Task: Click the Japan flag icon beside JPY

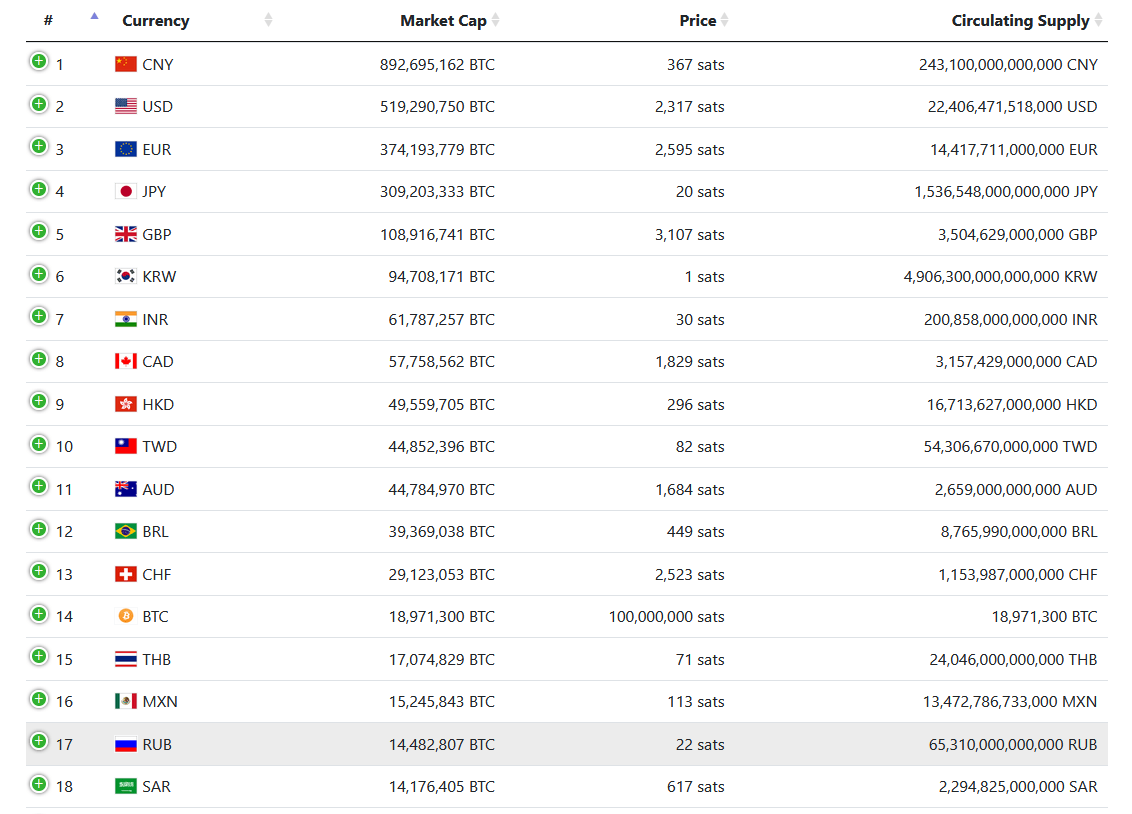Action: (x=125, y=191)
